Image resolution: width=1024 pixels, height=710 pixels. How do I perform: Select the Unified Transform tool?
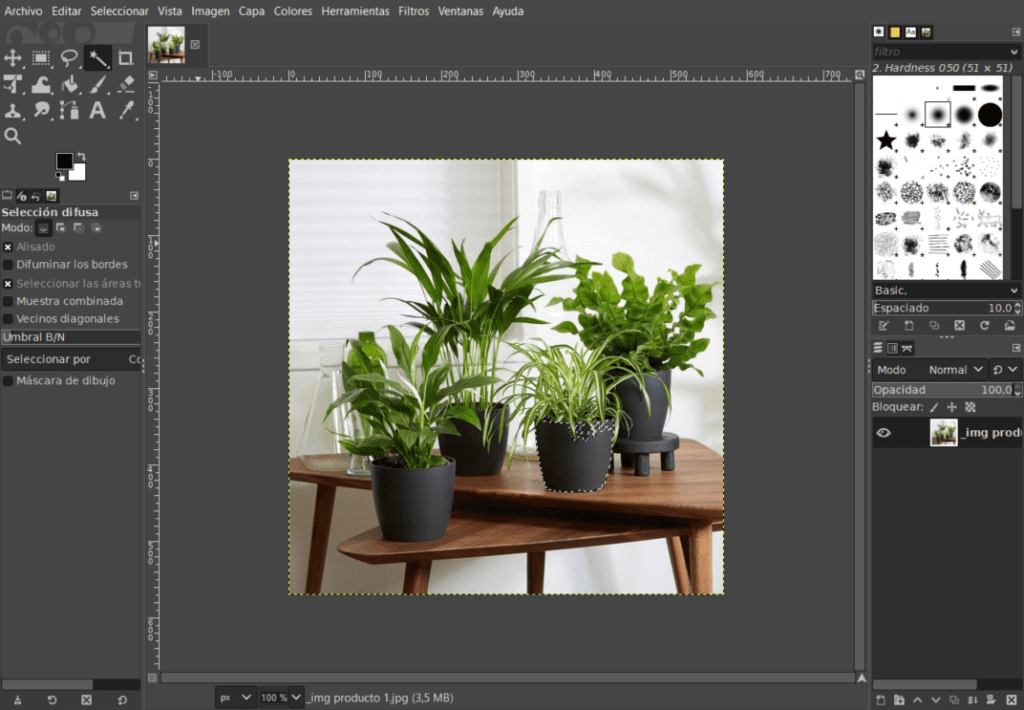[x=12, y=84]
